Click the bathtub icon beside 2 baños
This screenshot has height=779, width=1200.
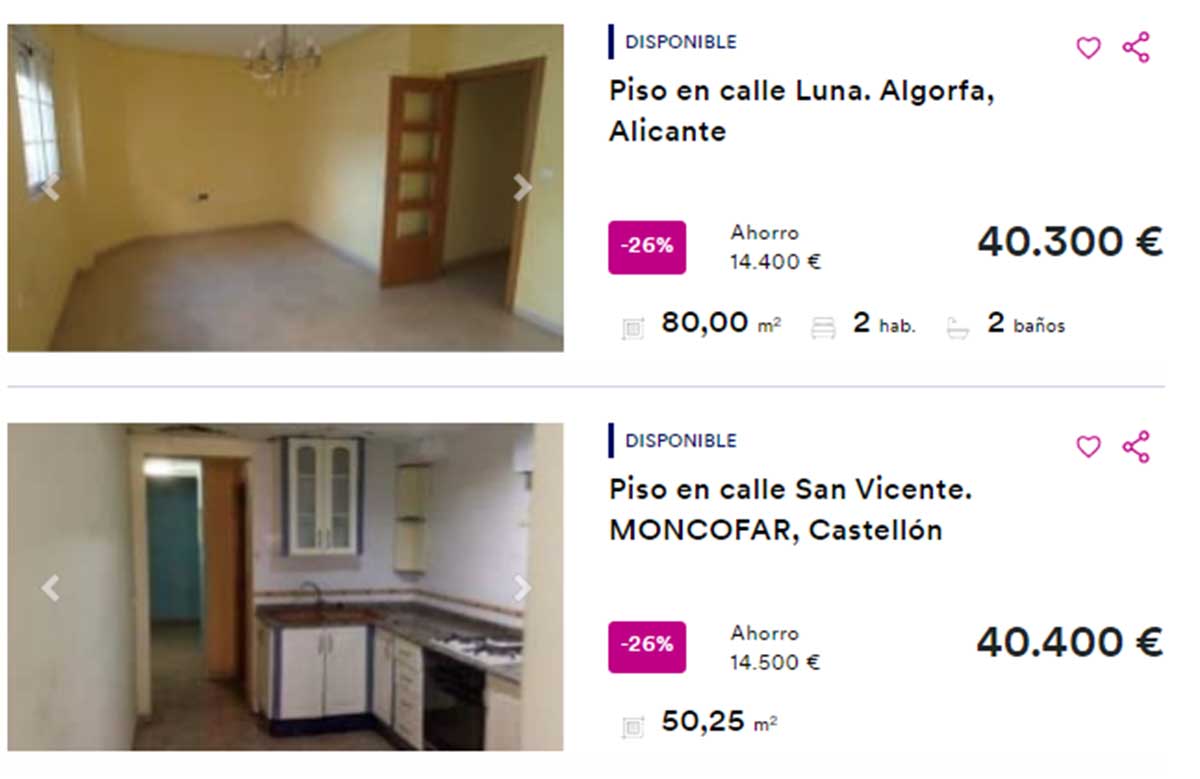(958, 327)
